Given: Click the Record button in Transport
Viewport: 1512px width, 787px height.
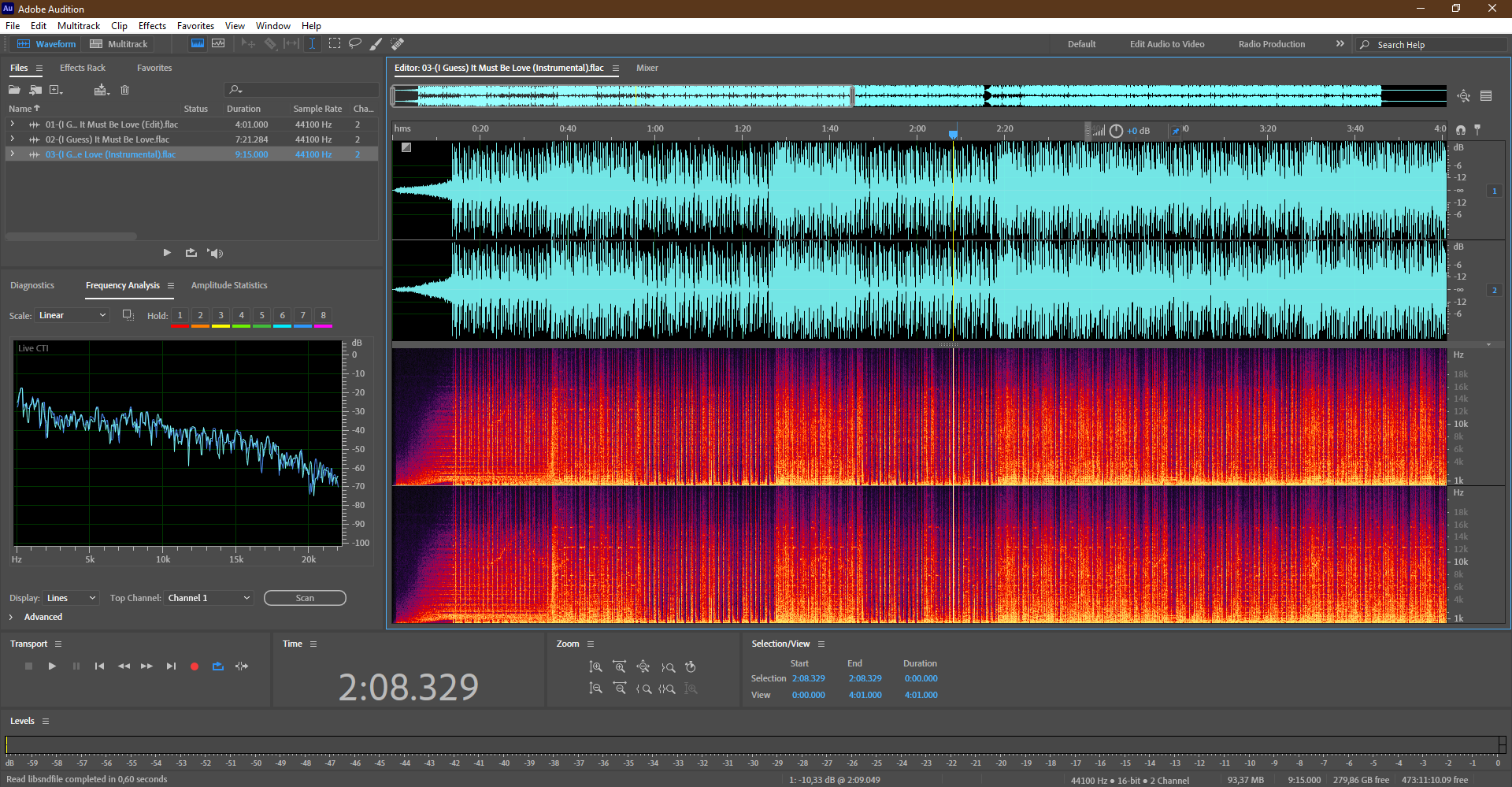Looking at the screenshot, I should [x=195, y=666].
